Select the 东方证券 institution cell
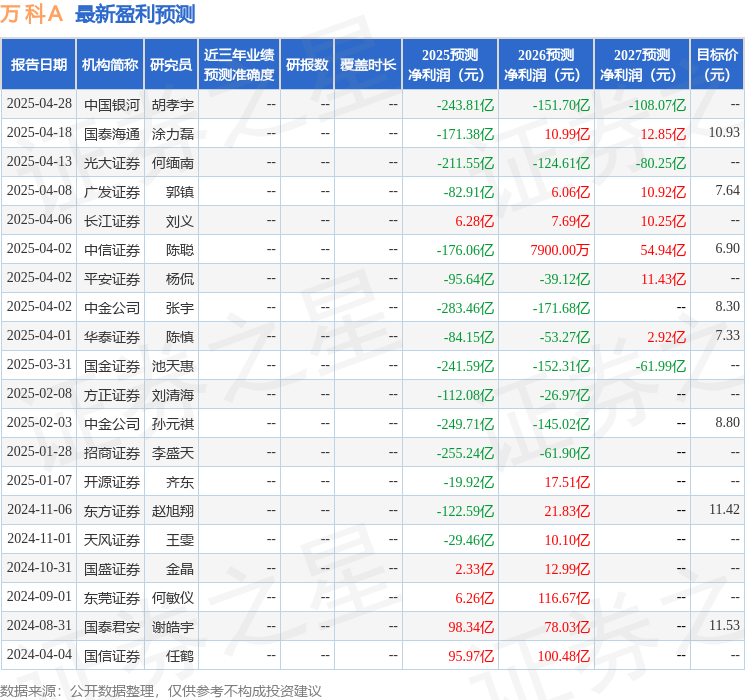The width and height of the screenshot is (745, 700). point(112,510)
